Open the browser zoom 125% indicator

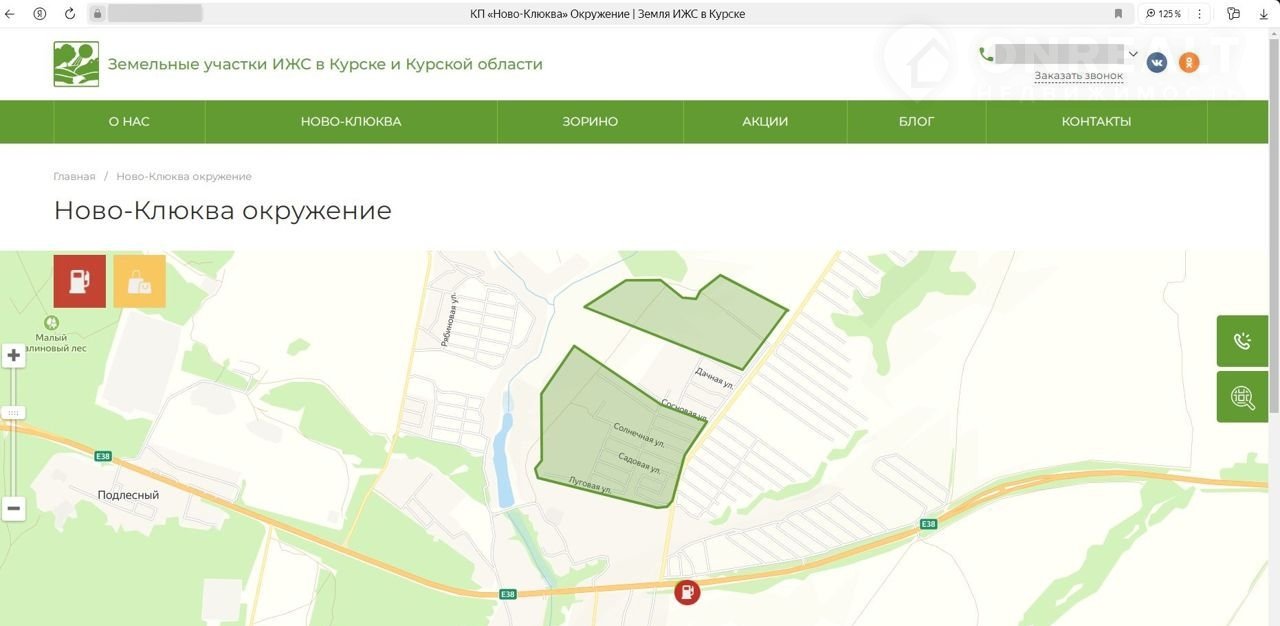pos(1164,14)
